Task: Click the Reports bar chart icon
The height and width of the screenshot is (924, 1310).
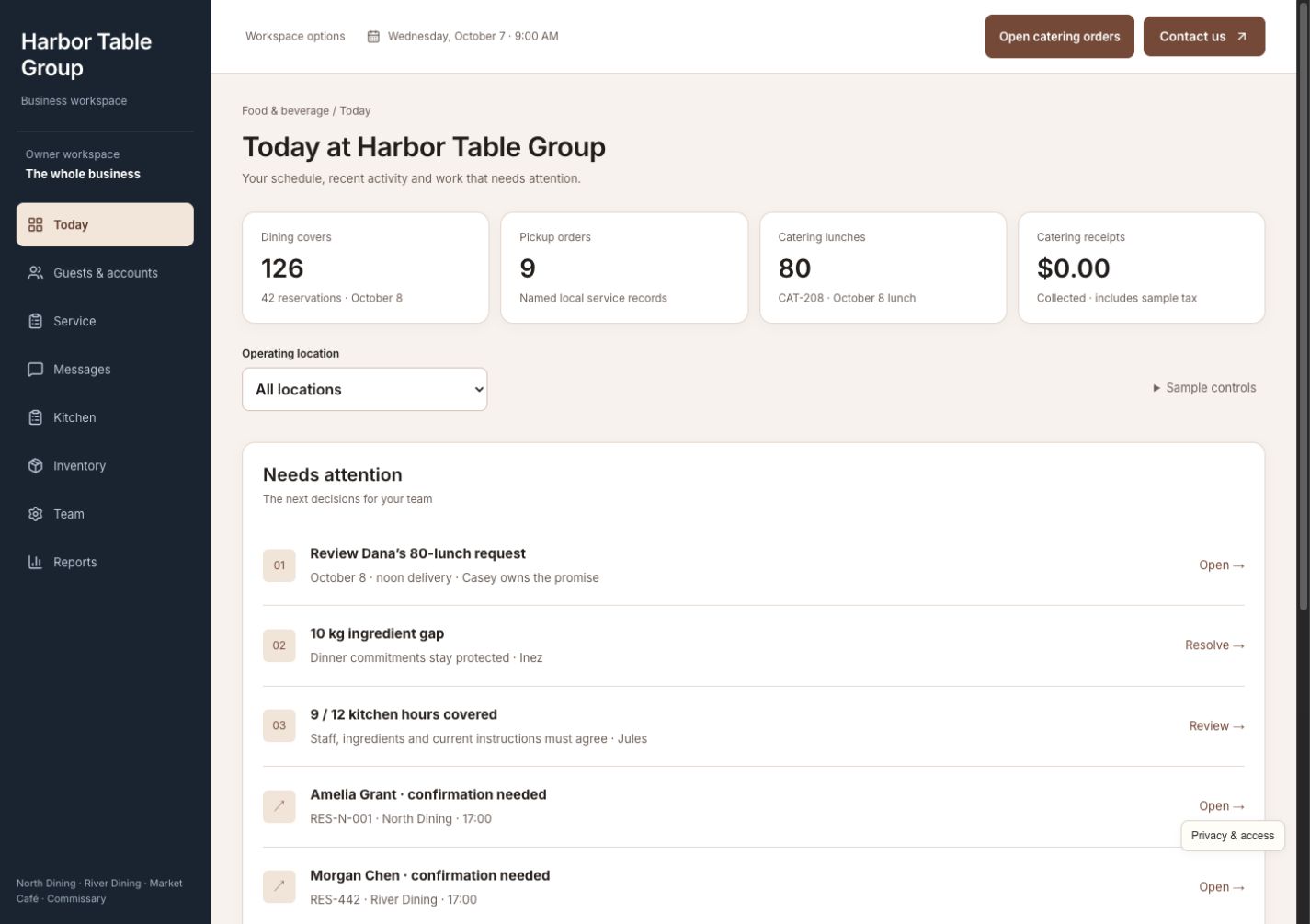Action: click(35, 563)
